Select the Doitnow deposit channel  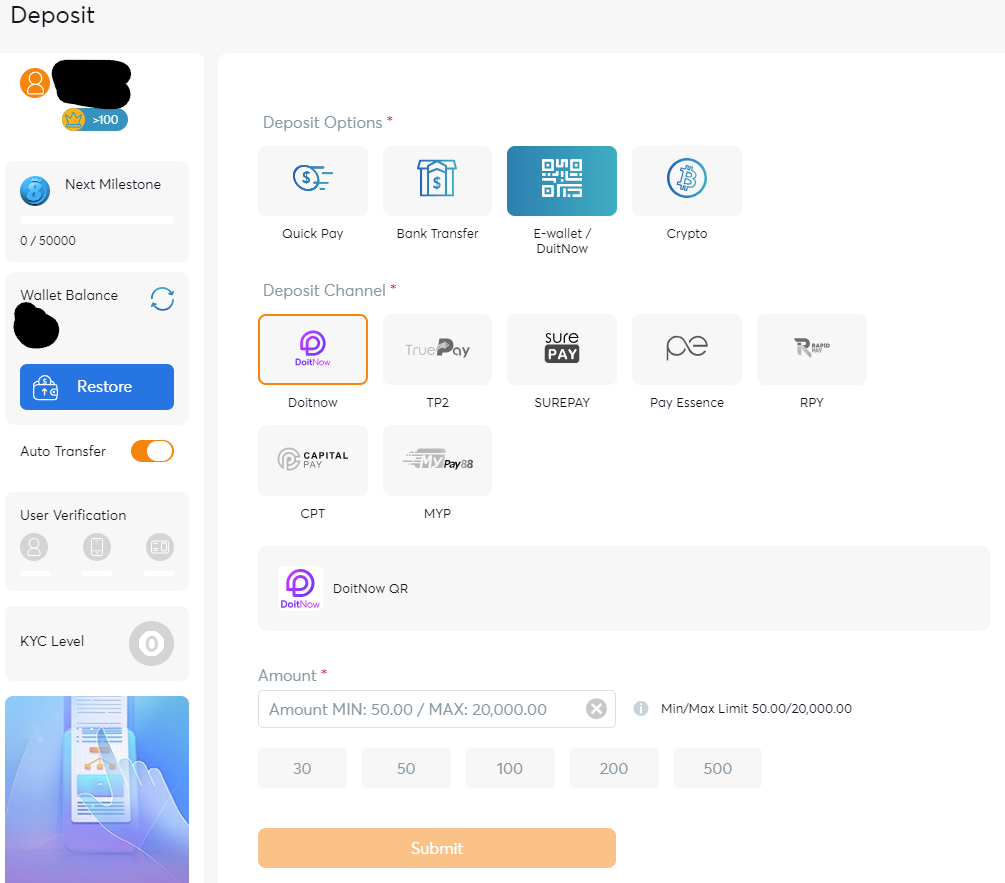312,349
